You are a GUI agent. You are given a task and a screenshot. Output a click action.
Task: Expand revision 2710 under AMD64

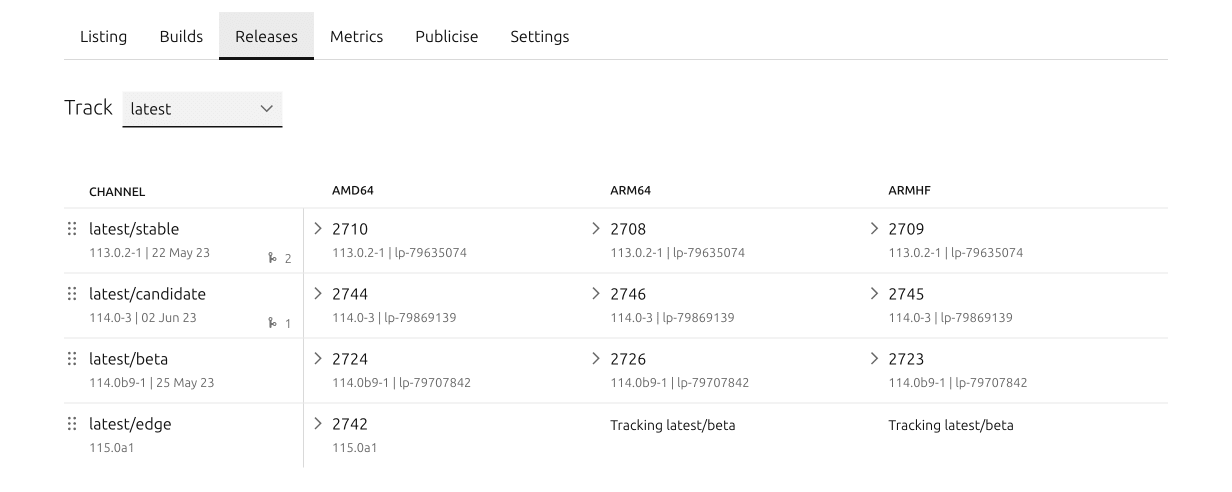point(319,229)
